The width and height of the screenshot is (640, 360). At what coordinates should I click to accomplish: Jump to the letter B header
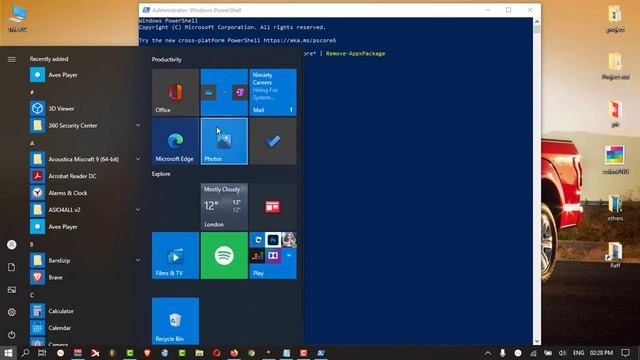[x=32, y=244]
